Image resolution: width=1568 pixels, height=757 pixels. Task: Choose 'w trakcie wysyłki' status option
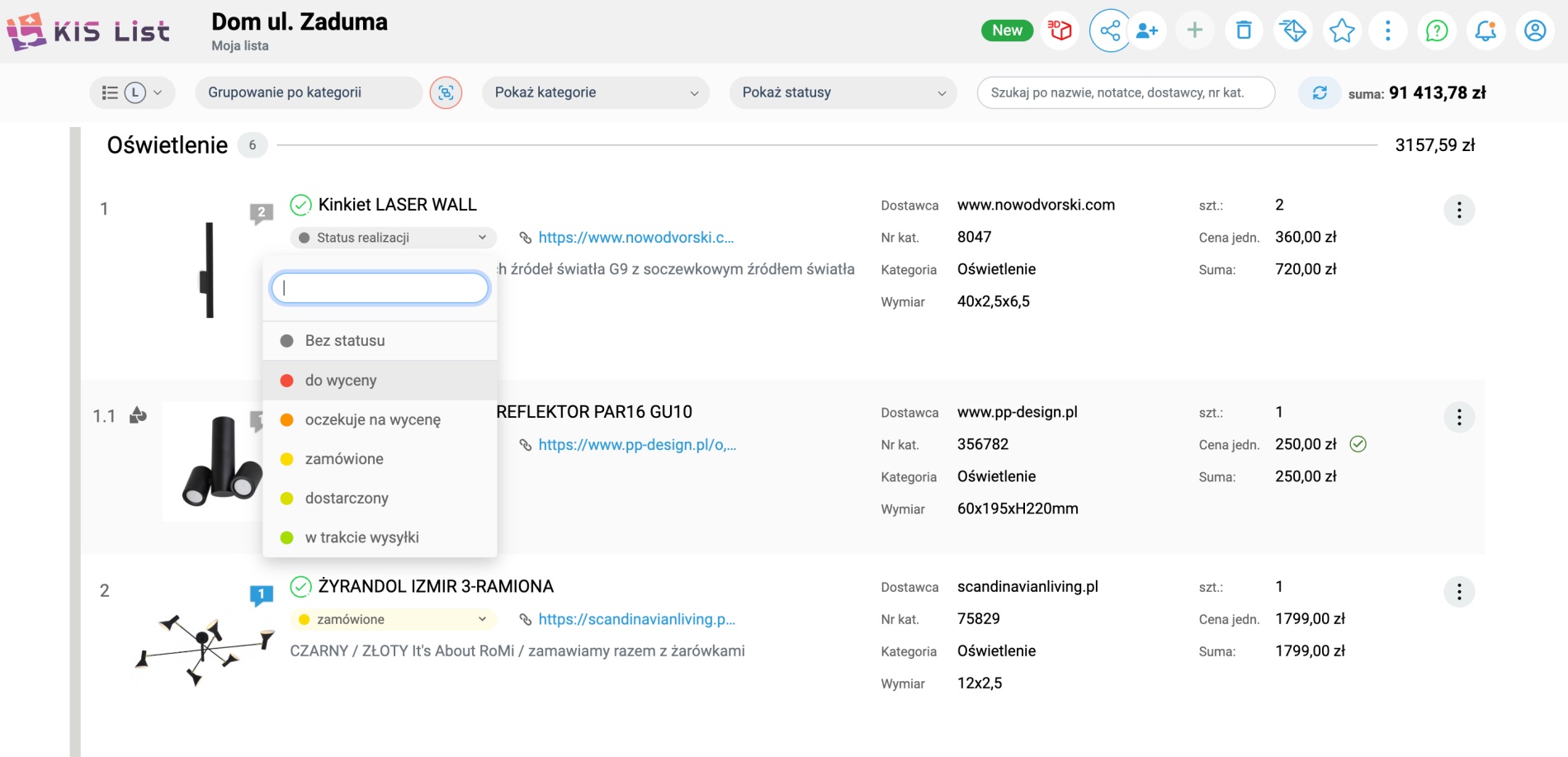coord(361,537)
